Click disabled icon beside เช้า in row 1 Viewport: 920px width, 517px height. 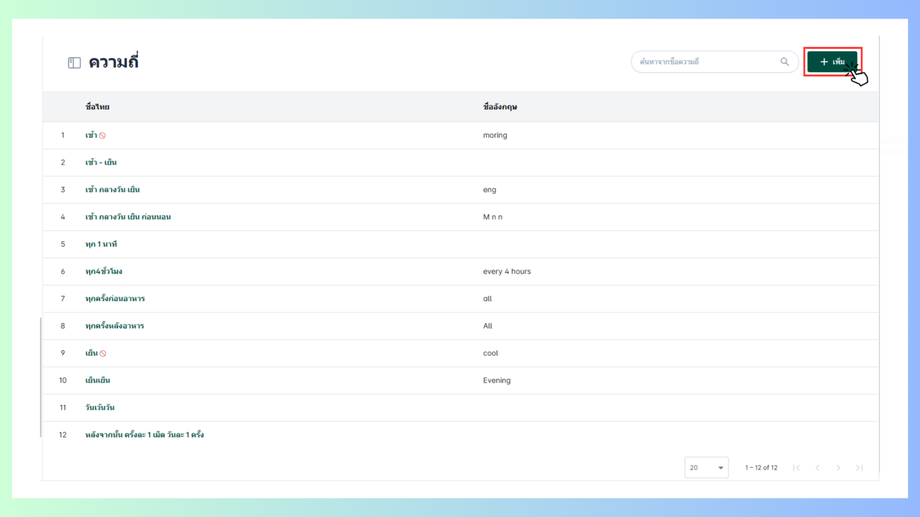(103, 136)
